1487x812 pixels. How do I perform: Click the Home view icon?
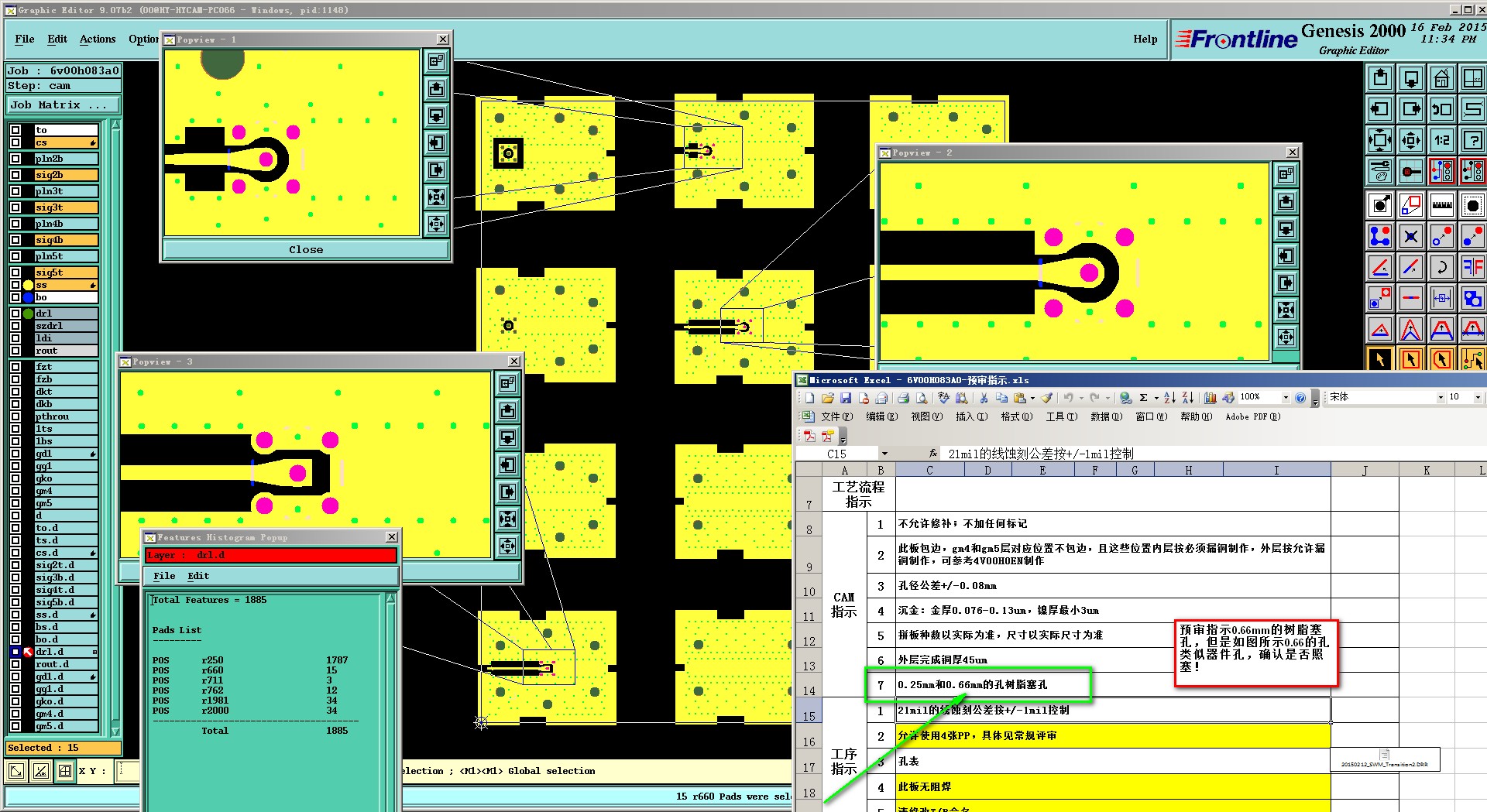pyautogui.click(x=1441, y=78)
